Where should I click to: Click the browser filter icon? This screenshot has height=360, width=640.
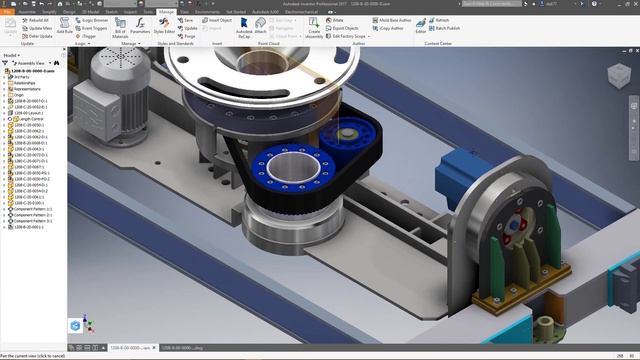click(5, 63)
